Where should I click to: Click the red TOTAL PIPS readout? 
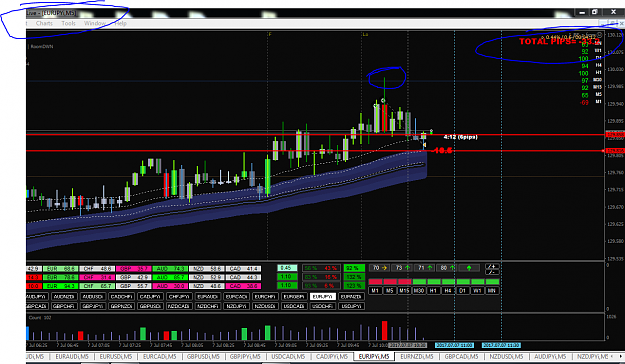point(560,41)
